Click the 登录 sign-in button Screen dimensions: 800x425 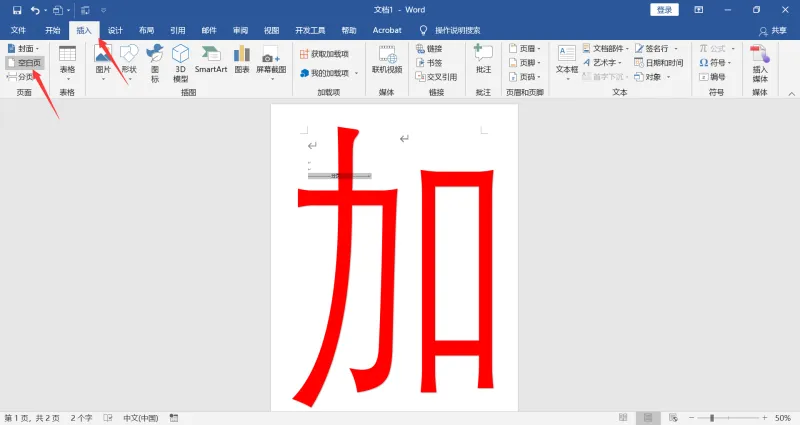point(664,10)
